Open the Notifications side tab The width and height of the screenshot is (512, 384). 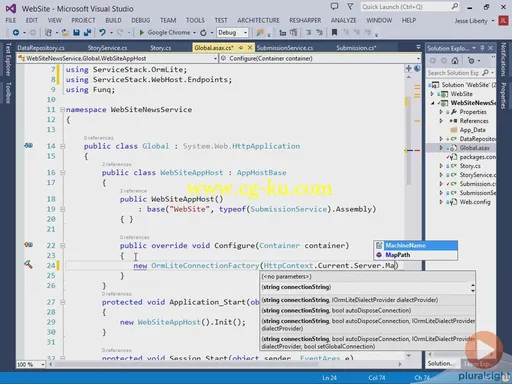coord(504,60)
